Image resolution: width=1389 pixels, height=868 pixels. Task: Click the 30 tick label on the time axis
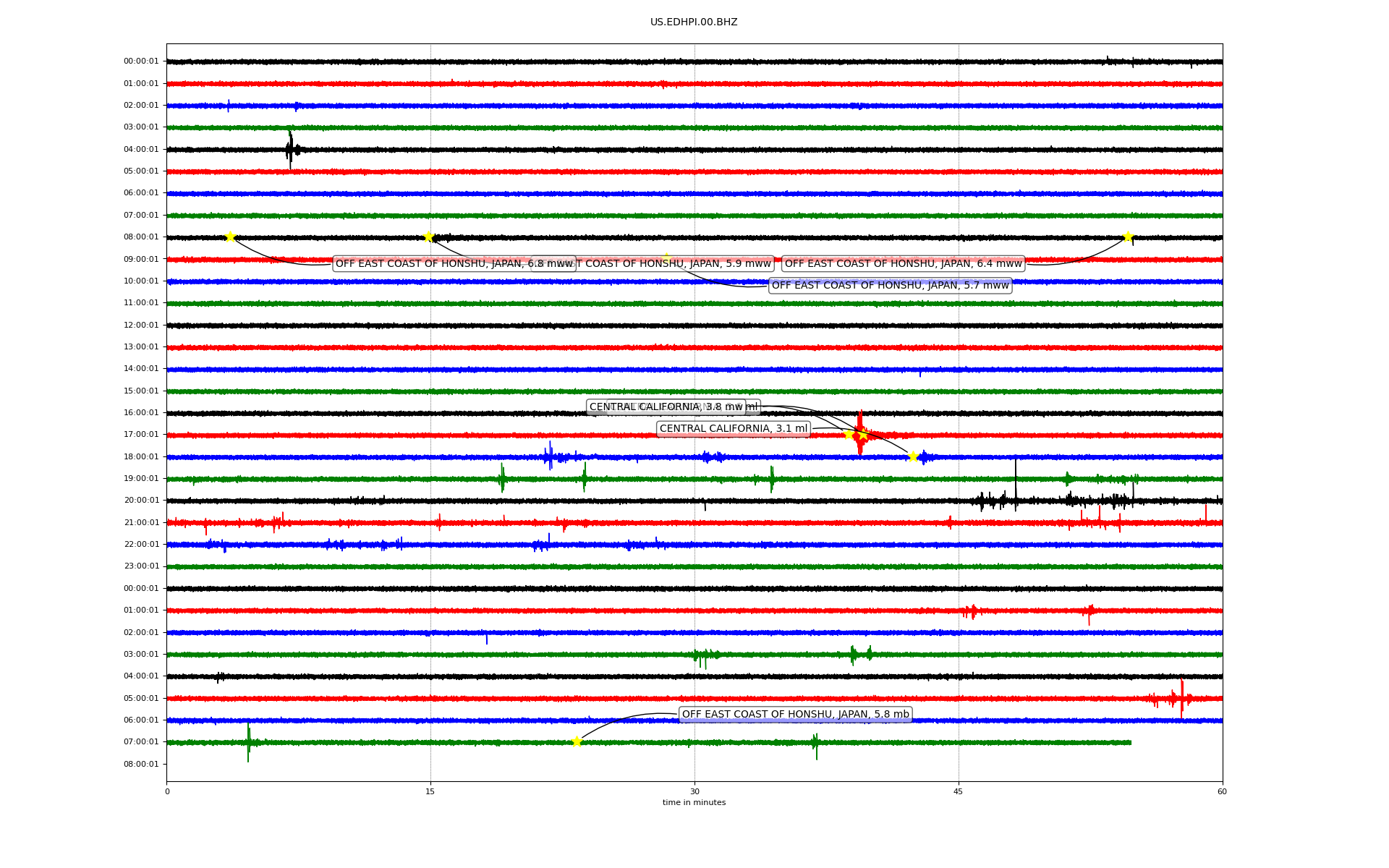tap(694, 791)
